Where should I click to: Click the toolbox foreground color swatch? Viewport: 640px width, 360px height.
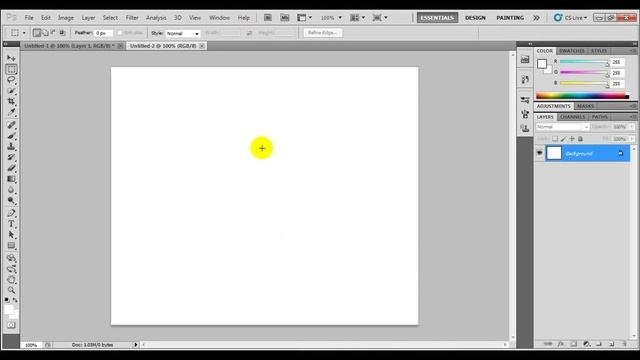[8, 309]
